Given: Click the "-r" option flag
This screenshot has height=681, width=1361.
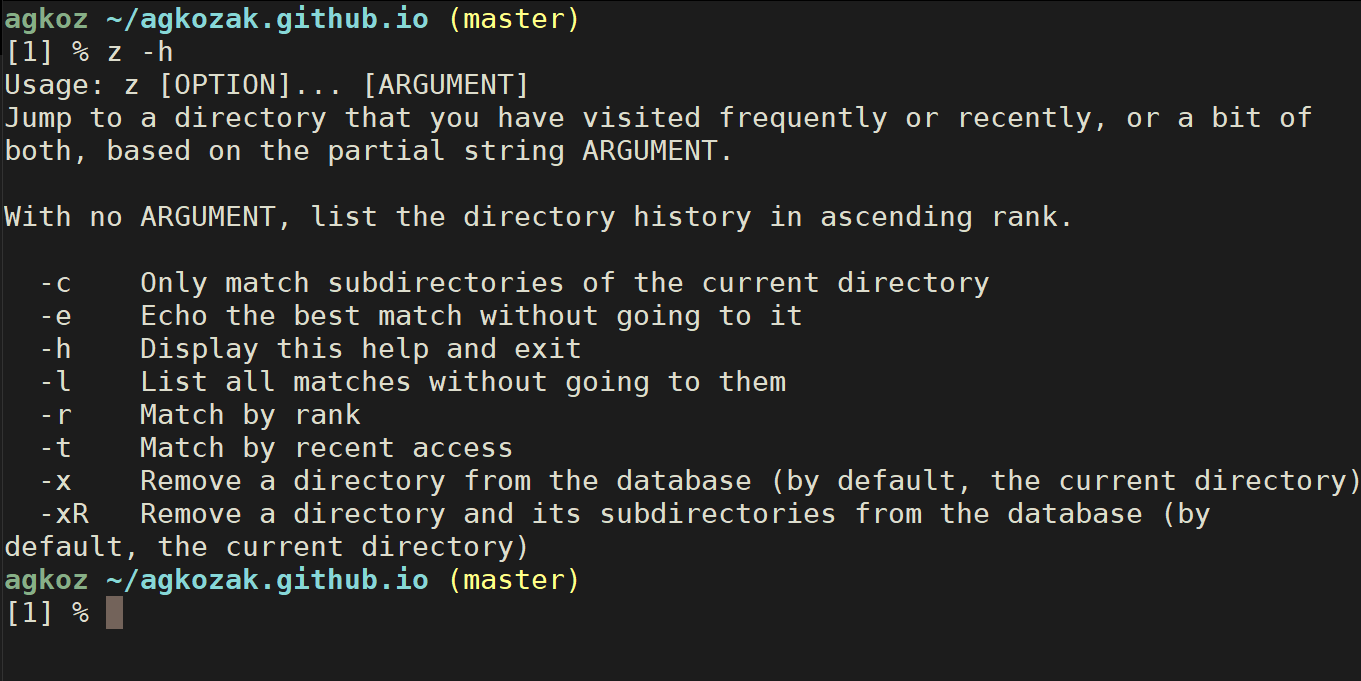Looking at the screenshot, I should coord(55,415).
